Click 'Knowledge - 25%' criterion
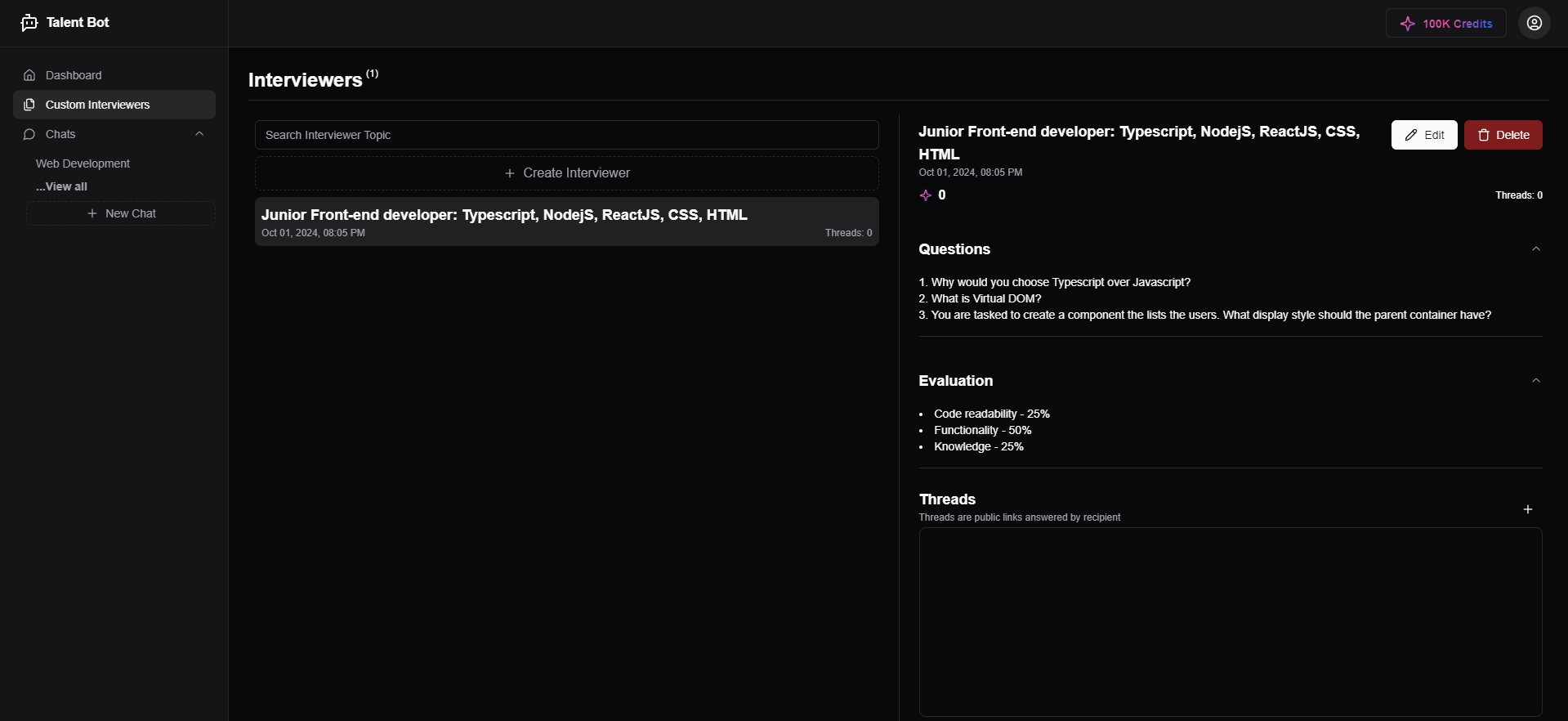 (978, 446)
